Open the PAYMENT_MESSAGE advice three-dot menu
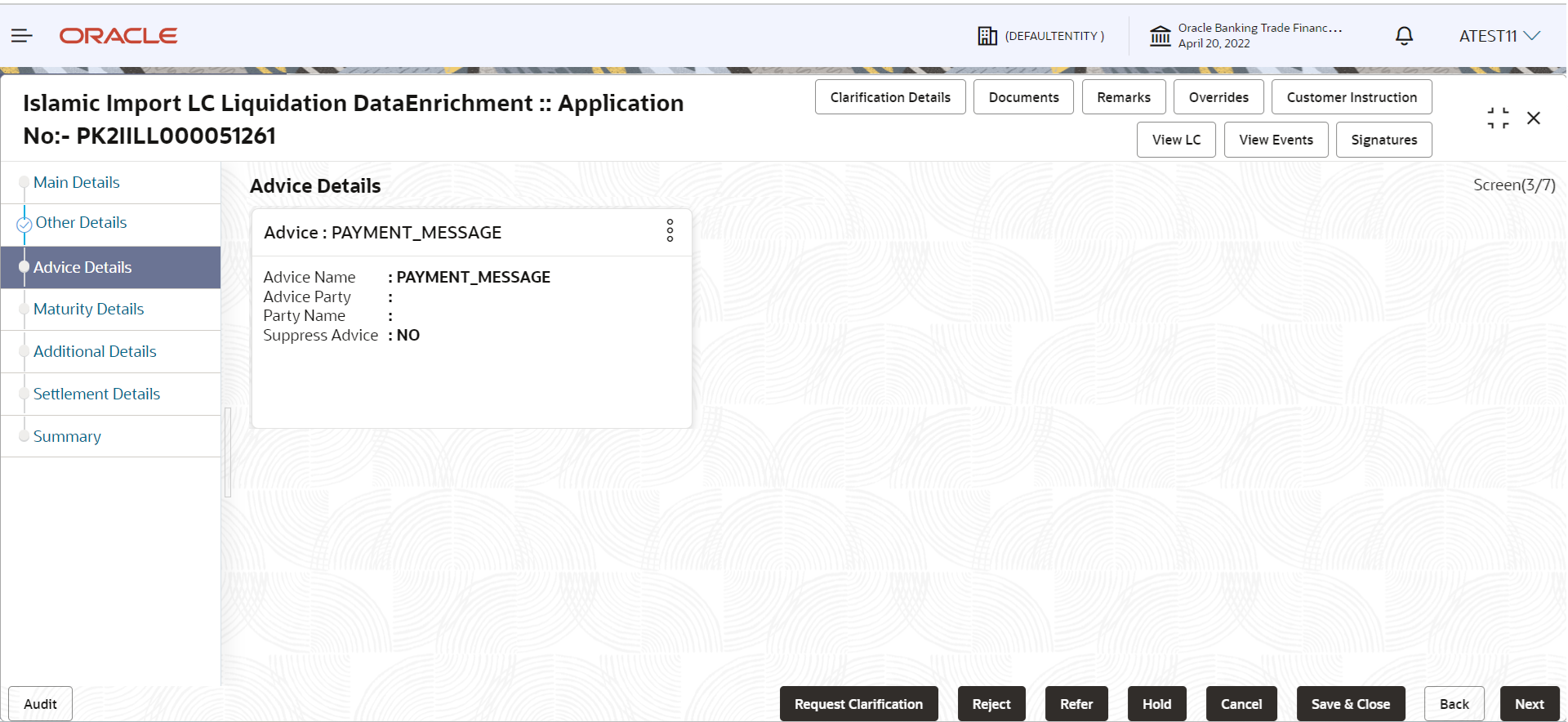 tap(670, 230)
